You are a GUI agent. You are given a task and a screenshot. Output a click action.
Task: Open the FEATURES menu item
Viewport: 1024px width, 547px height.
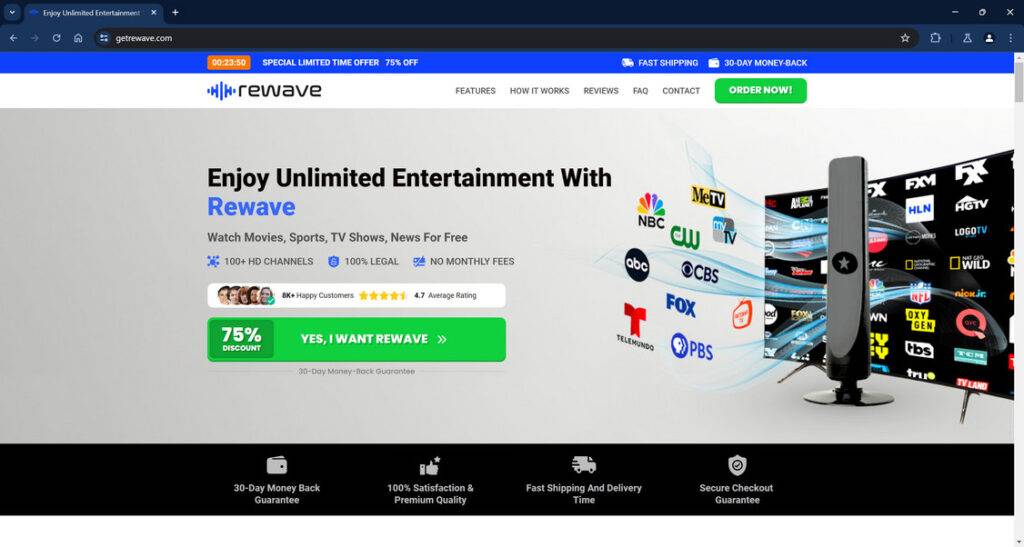tap(475, 91)
